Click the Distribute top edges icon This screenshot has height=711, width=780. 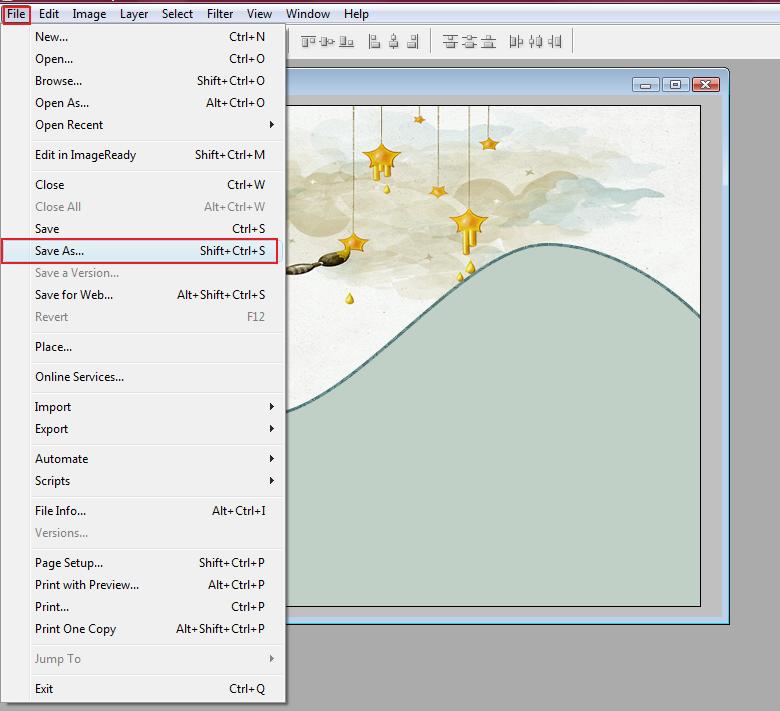click(x=450, y=41)
